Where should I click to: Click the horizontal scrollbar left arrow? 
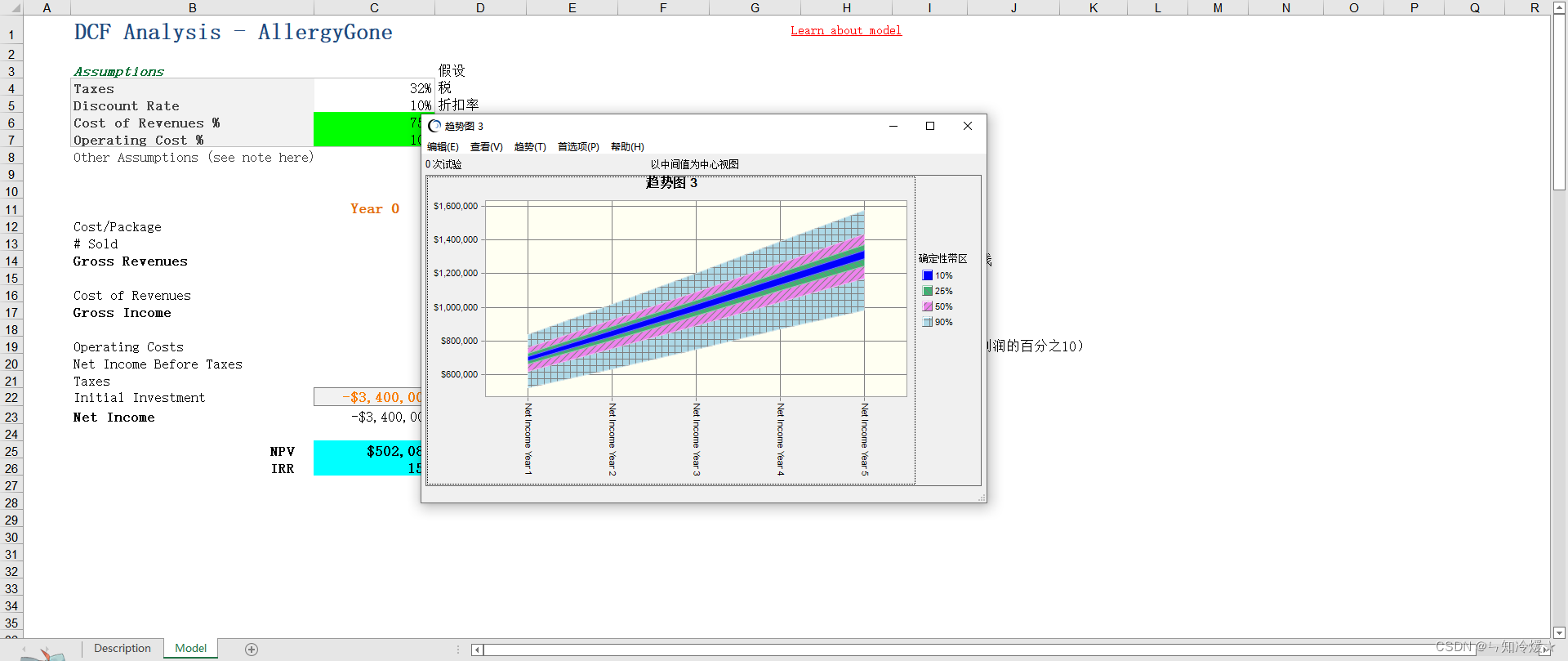coord(478,650)
